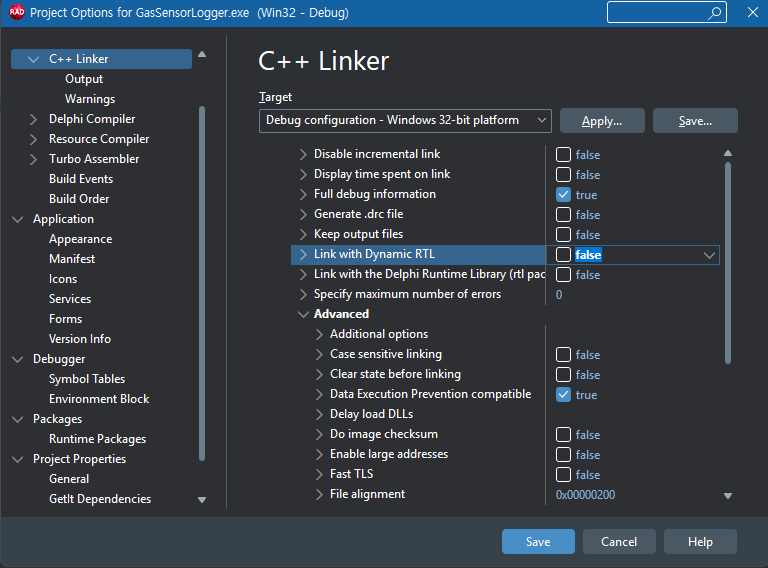Uncheck the Full debug information checkbox
Screen dimensions: 768x568
pos(564,195)
